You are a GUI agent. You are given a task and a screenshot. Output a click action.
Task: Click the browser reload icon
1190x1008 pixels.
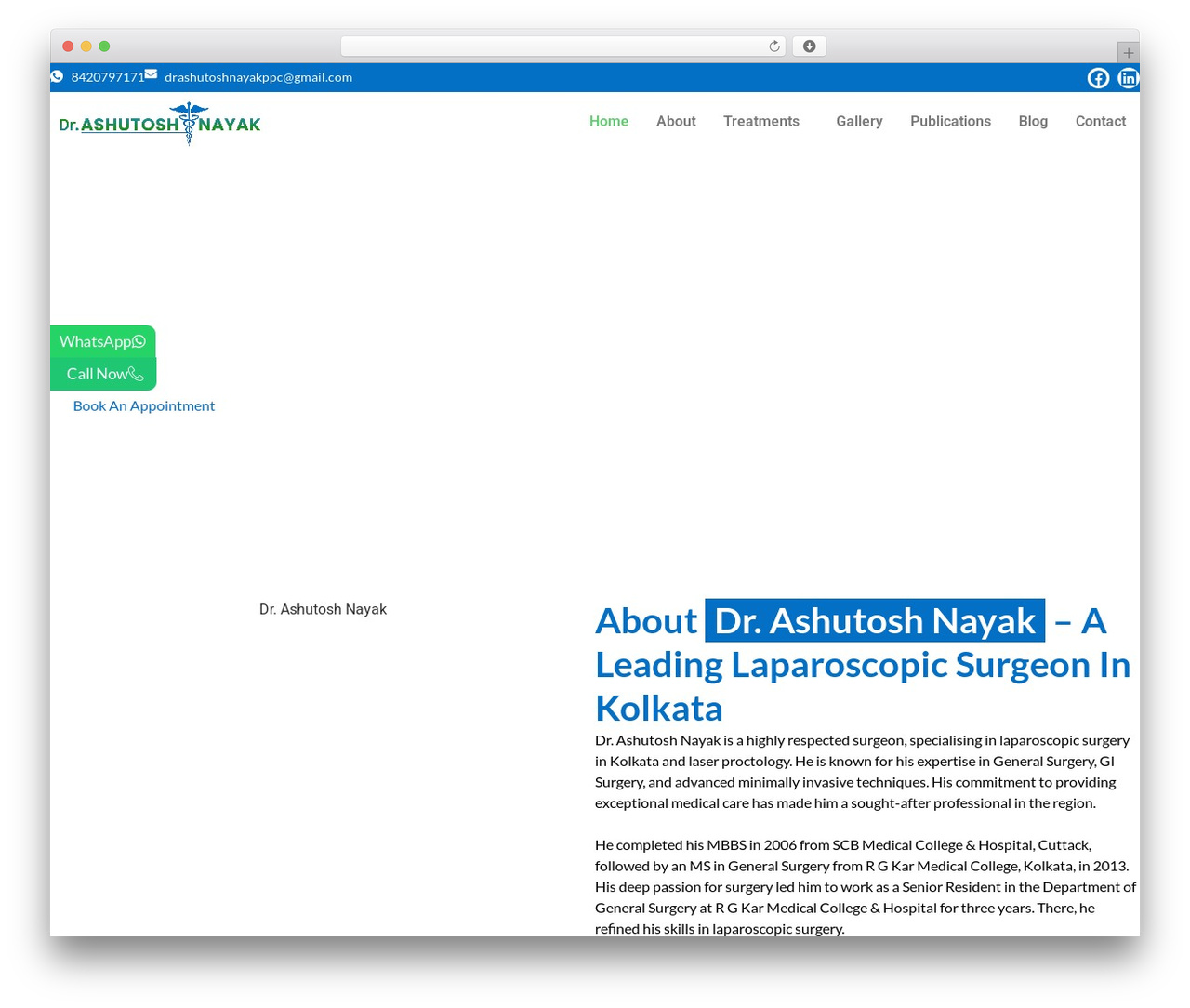coord(773,46)
